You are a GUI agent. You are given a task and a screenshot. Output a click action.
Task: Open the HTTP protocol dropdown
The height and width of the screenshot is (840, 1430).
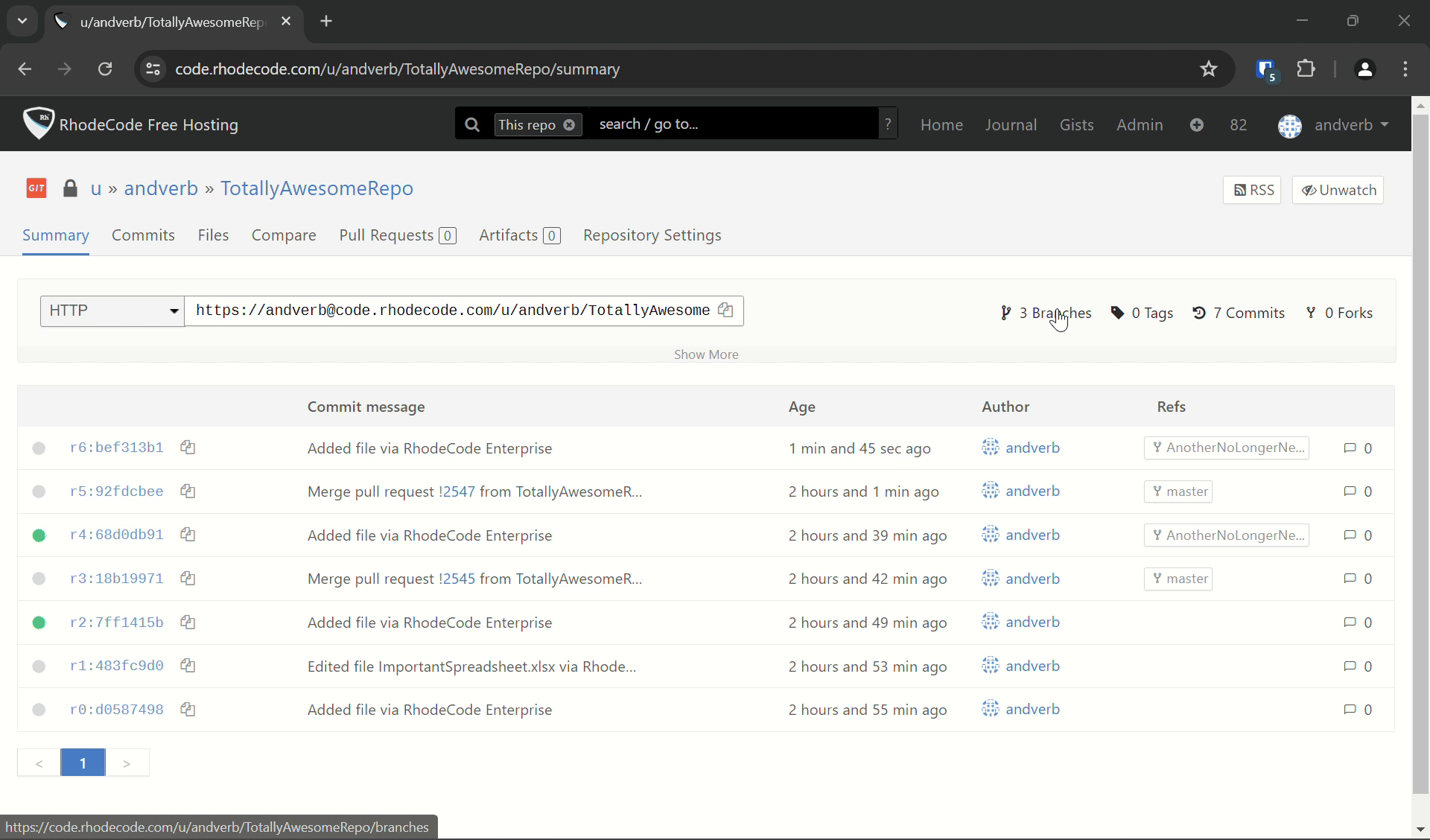(112, 311)
